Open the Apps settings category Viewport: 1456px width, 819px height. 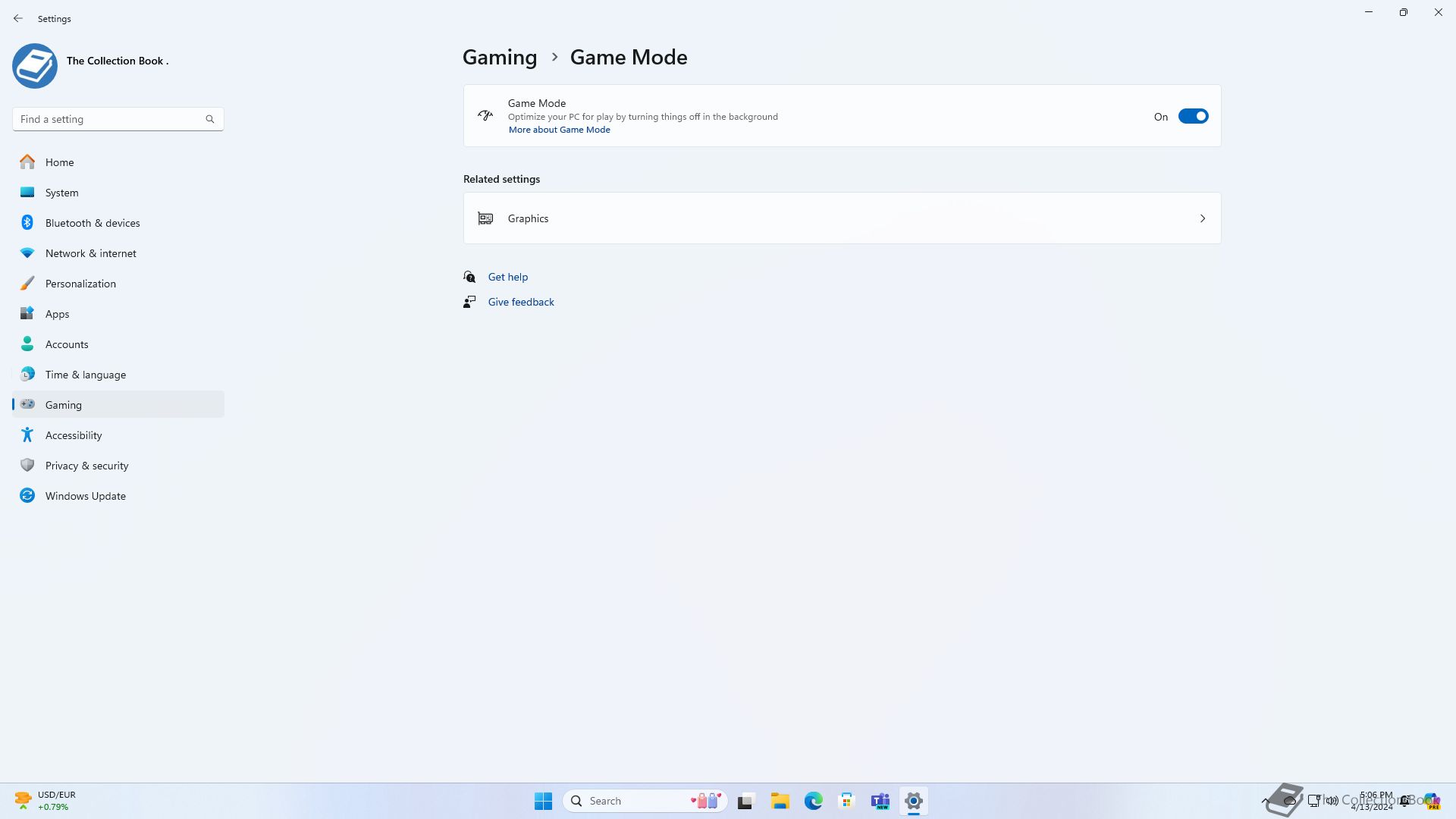point(118,314)
